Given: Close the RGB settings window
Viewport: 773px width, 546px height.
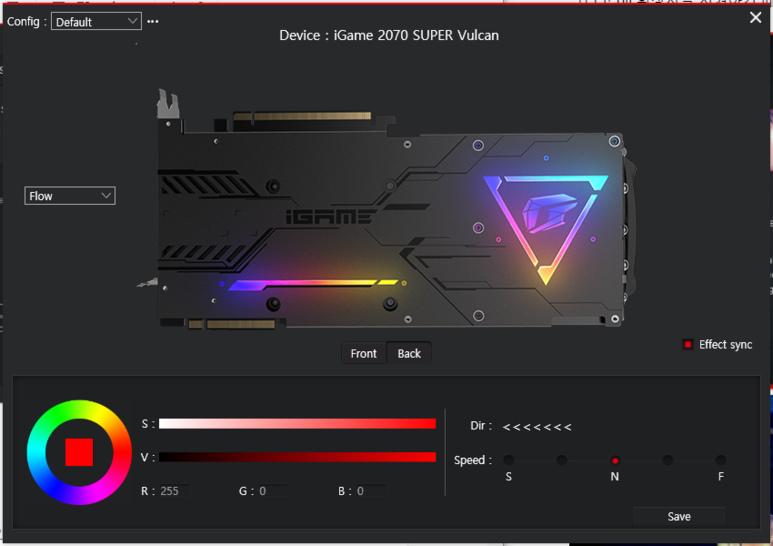Looking at the screenshot, I should click(x=755, y=17).
